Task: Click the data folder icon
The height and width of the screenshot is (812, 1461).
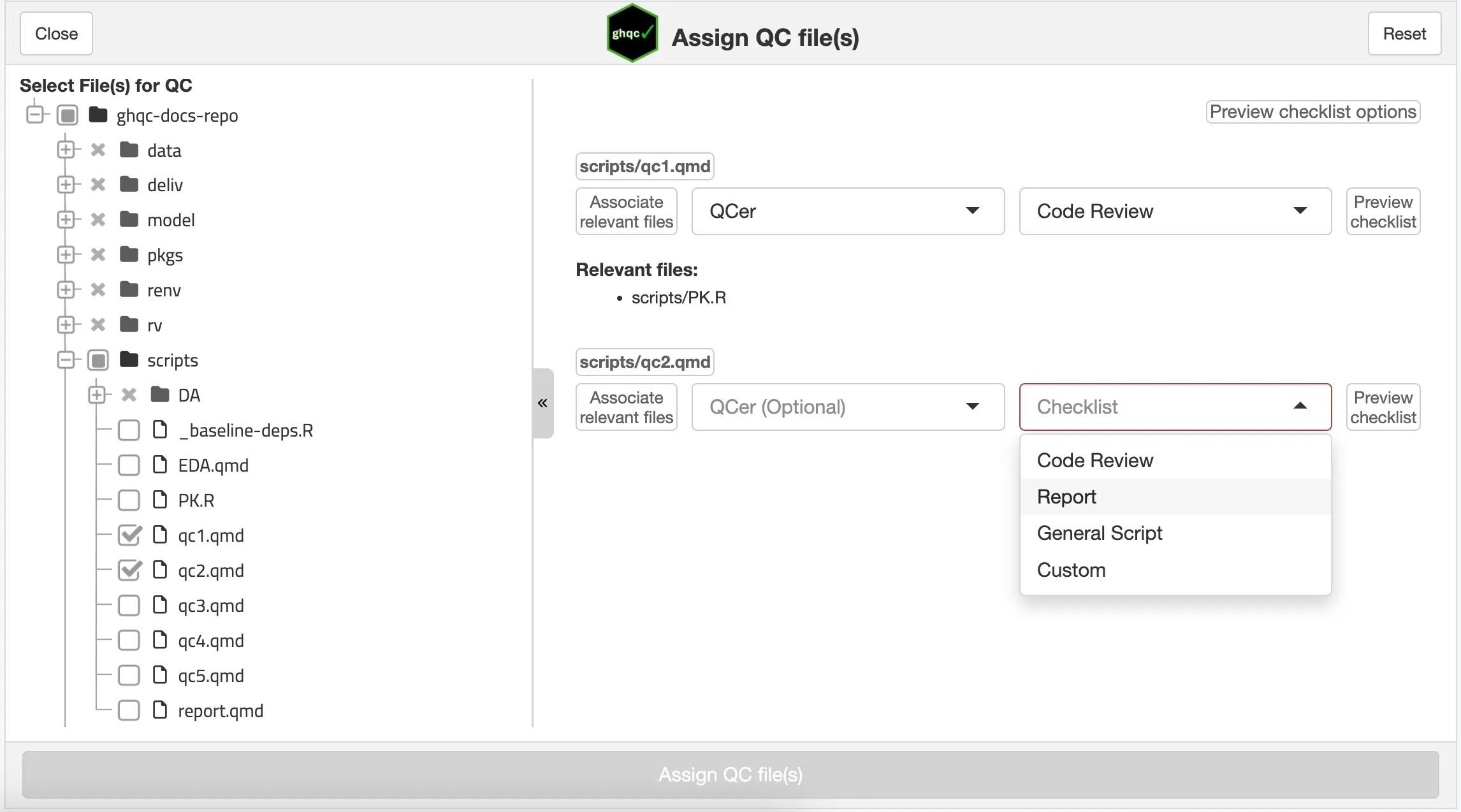Action: pos(129,150)
